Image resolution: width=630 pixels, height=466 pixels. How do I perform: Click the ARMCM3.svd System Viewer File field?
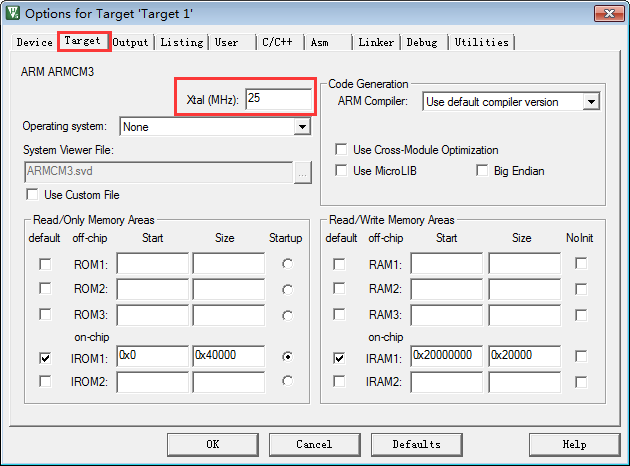click(158, 172)
